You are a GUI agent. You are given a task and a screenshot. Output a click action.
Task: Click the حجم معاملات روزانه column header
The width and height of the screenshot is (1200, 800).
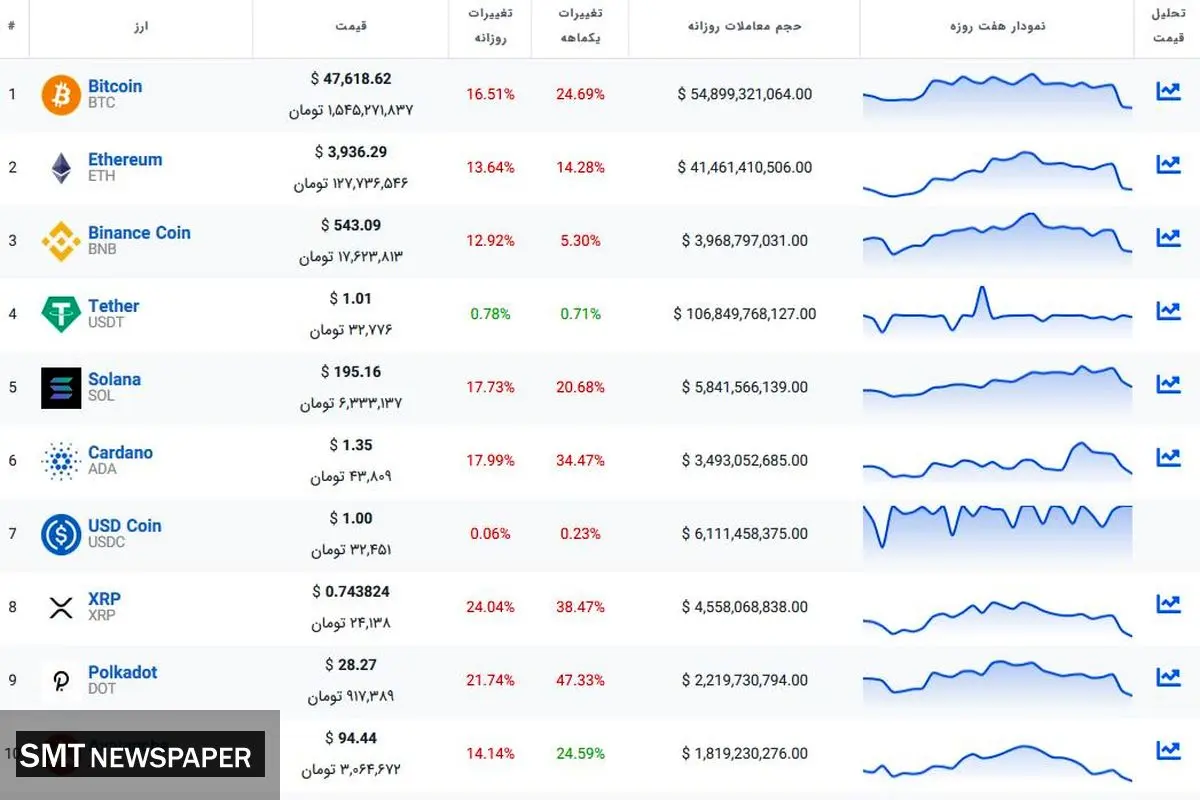(745, 26)
